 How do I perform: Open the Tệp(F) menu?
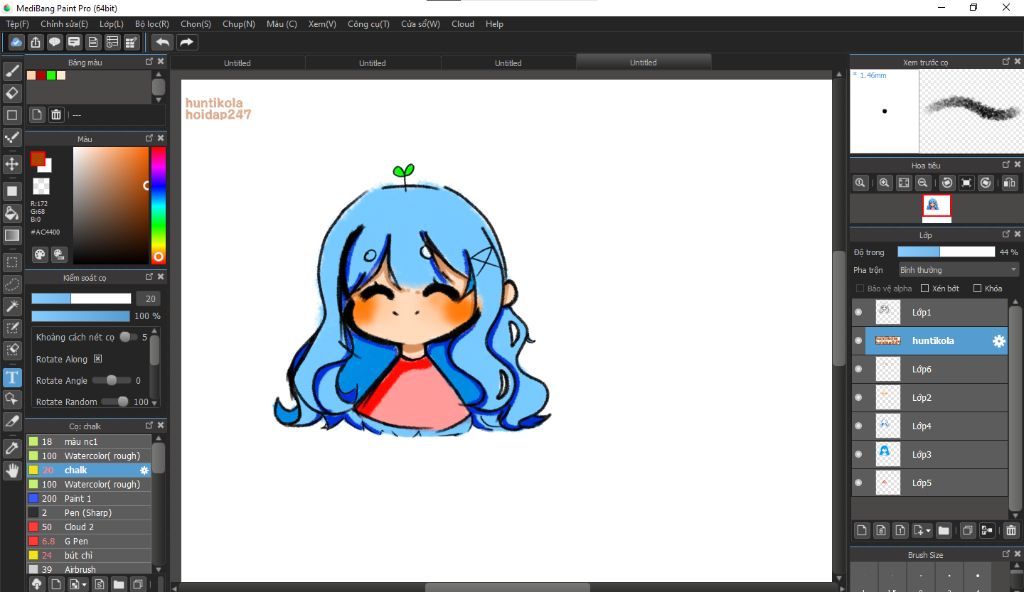pos(18,24)
